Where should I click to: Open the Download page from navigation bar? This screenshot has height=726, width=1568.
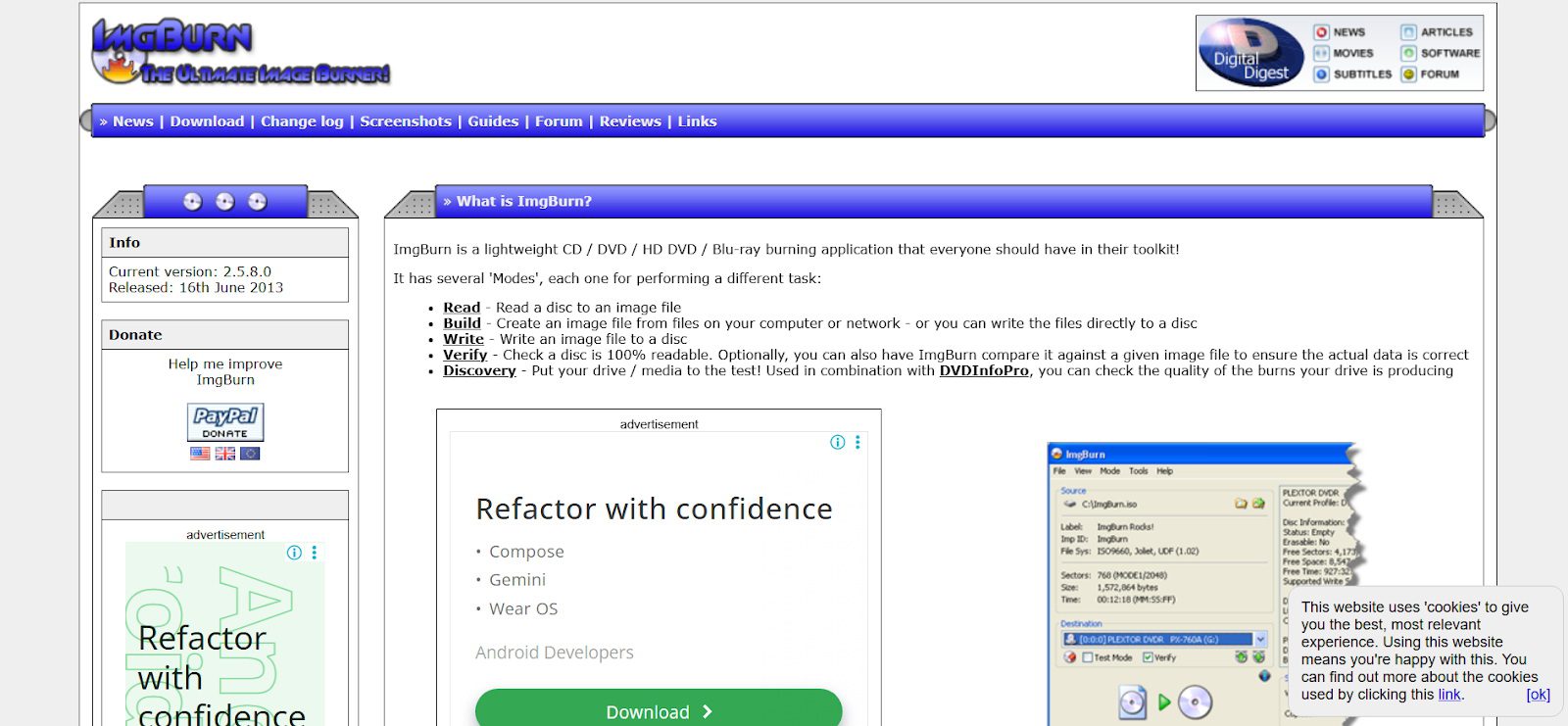207,121
